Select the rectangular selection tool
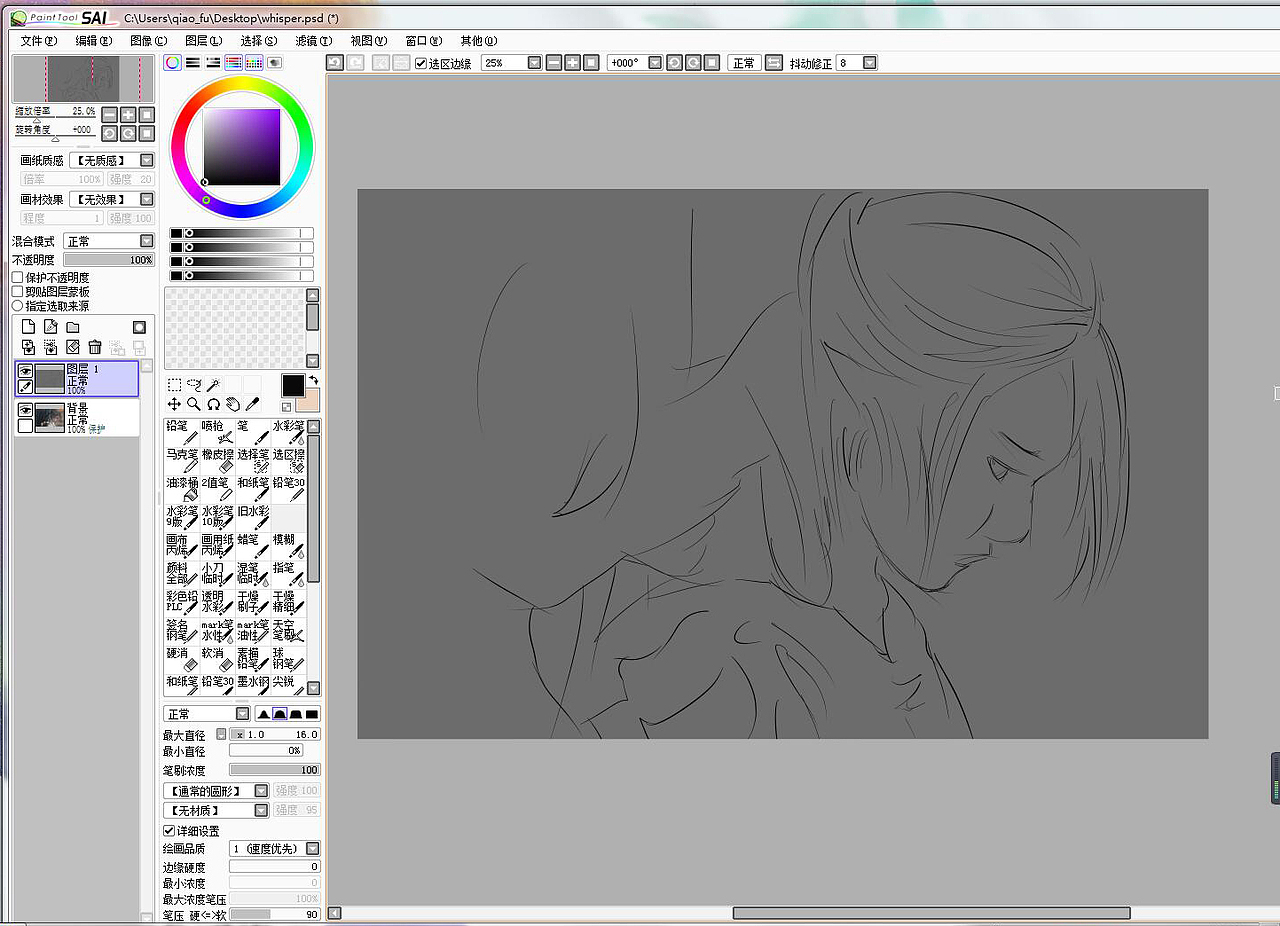 pos(174,384)
